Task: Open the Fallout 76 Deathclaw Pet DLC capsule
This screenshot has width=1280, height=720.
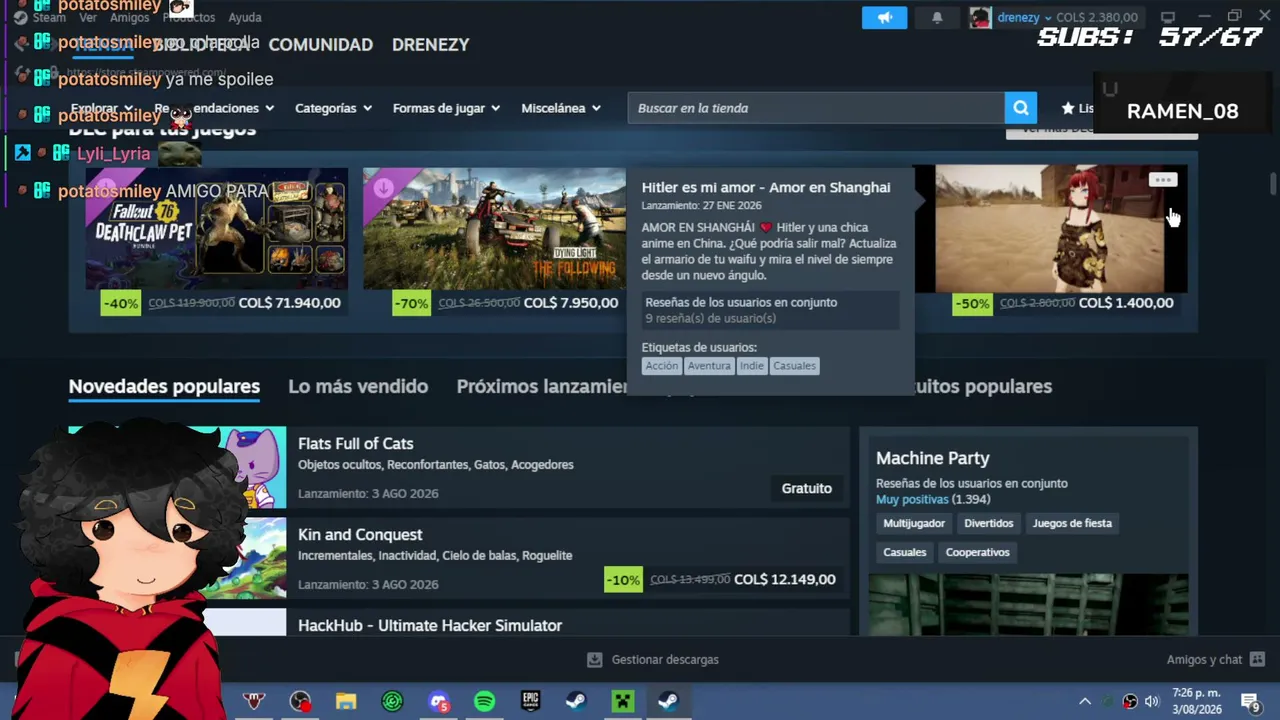Action: click(217, 229)
